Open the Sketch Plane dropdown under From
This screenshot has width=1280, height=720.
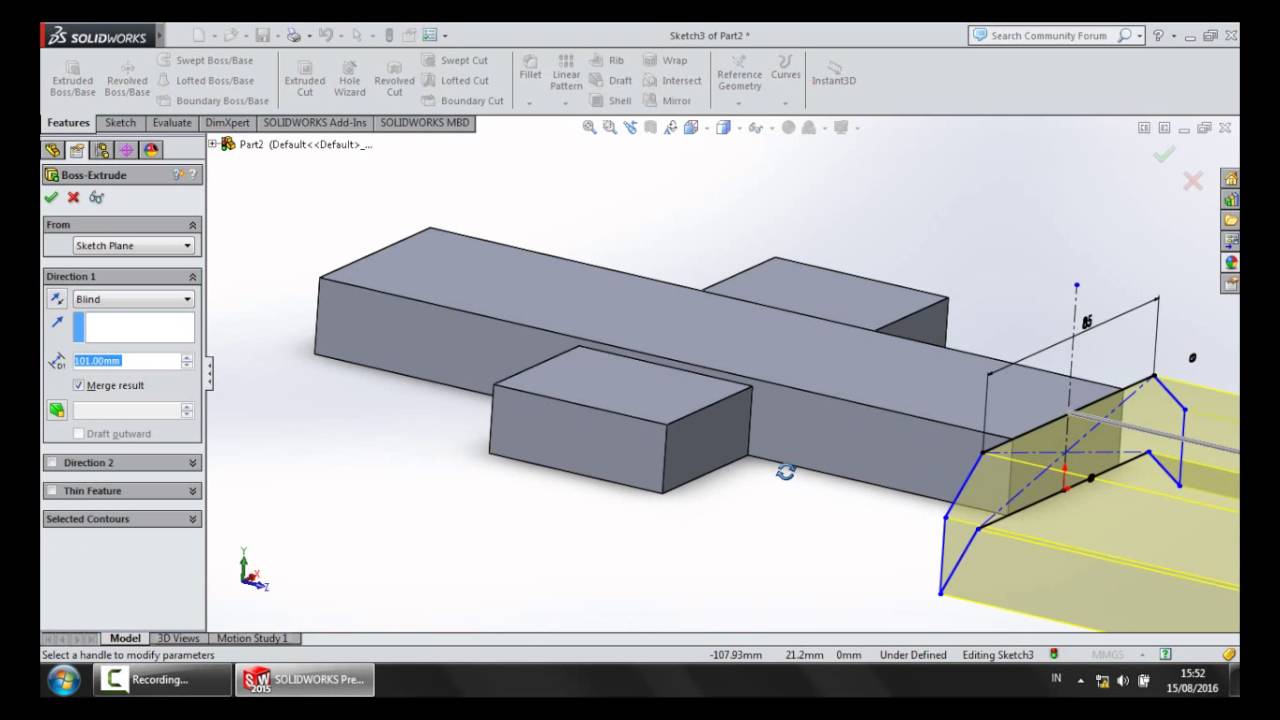pos(133,245)
